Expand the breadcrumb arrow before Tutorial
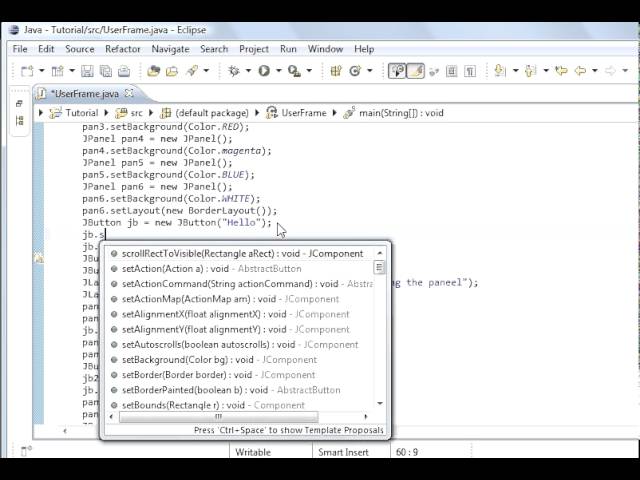 pyautogui.click(x=40, y=113)
